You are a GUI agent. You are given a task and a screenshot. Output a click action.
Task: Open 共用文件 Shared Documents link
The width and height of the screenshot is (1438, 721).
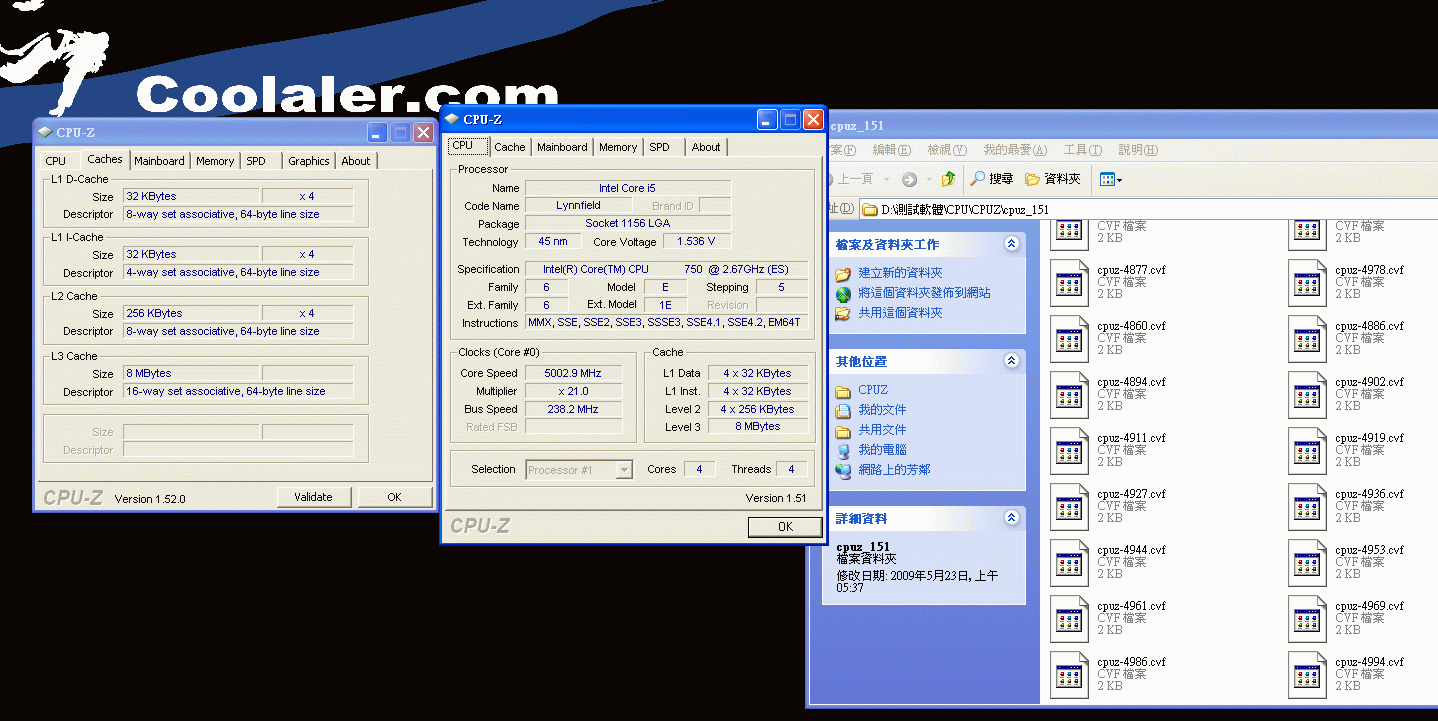pos(882,430)
